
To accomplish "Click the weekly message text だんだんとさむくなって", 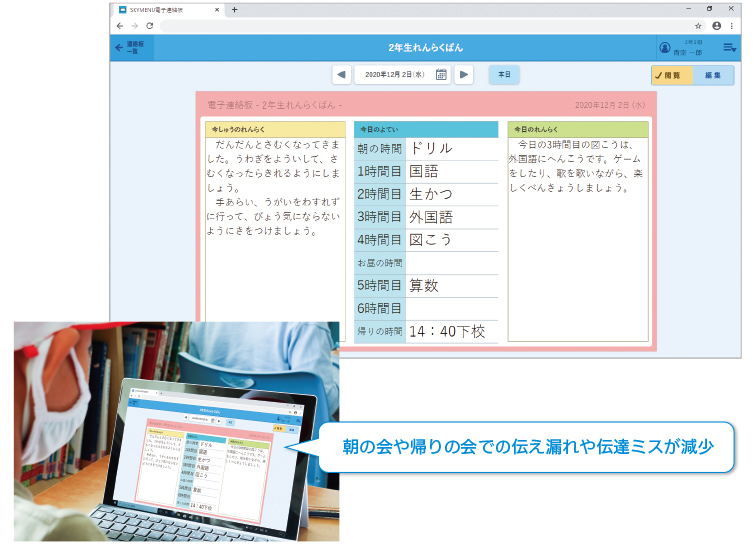I will point(274,188).
